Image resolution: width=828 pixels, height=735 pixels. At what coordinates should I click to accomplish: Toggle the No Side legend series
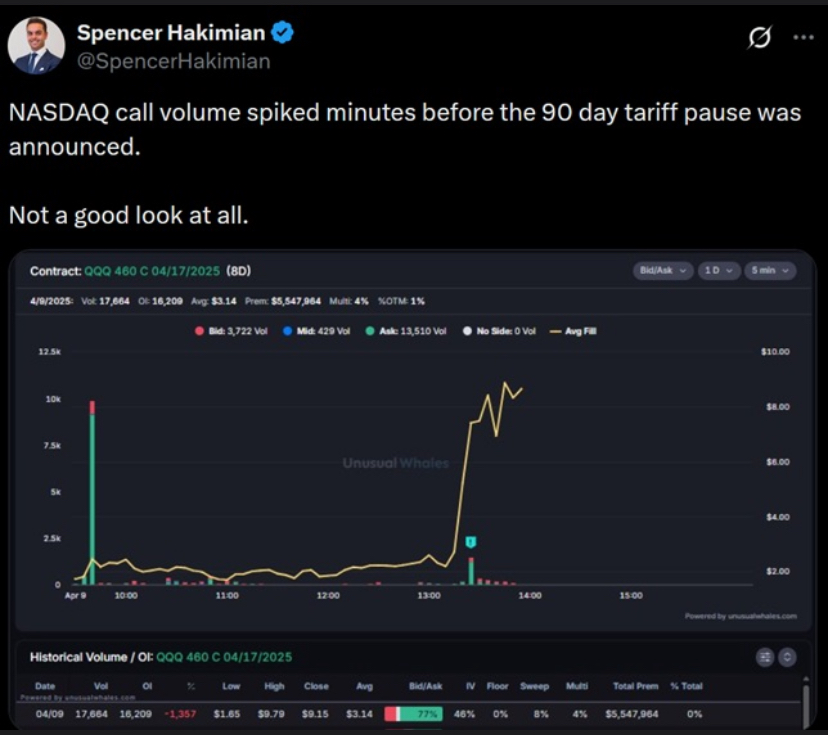pyautogui.click(x=499, y=331)
